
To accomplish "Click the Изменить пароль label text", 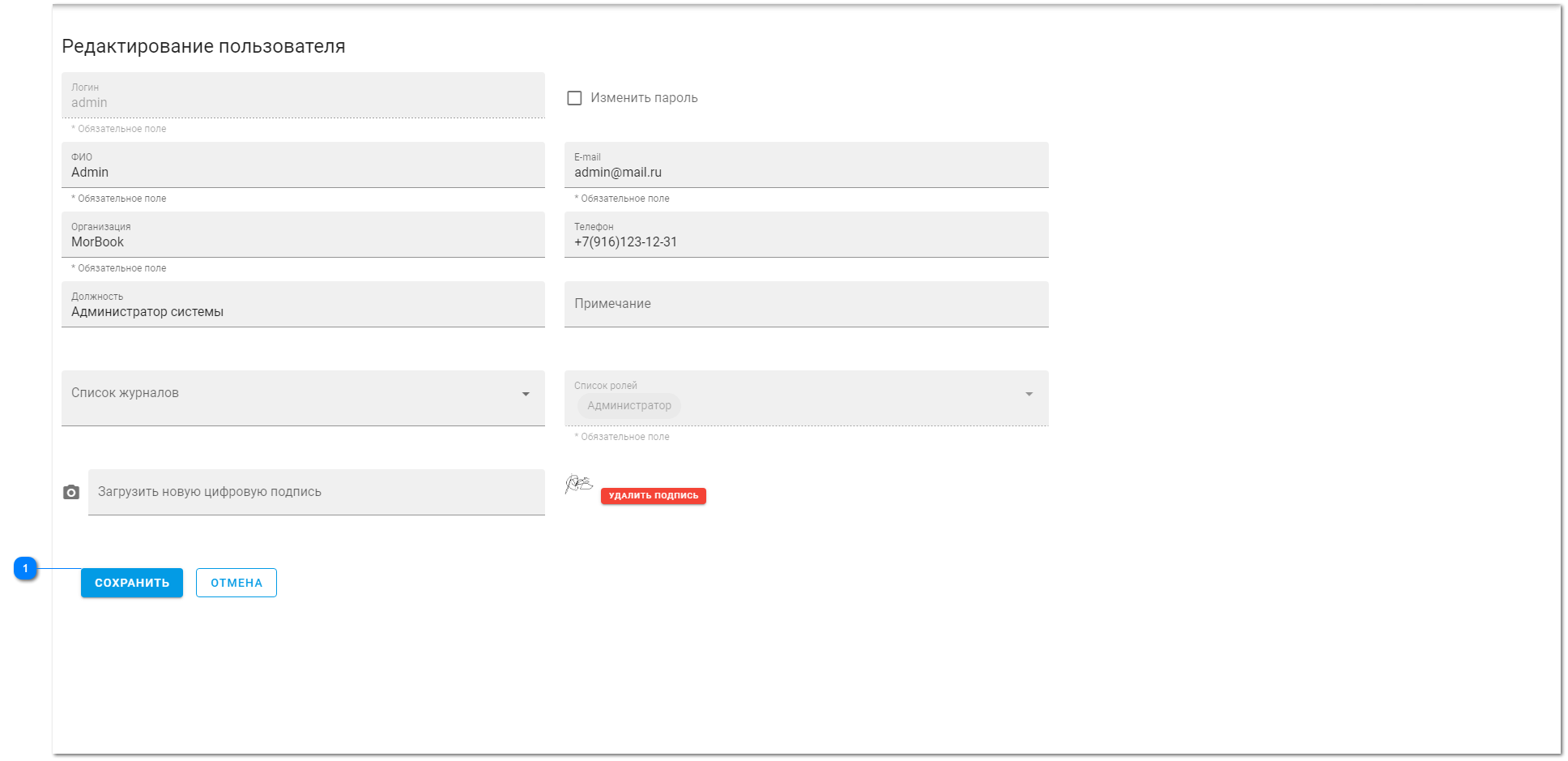I will click(644, 98).
